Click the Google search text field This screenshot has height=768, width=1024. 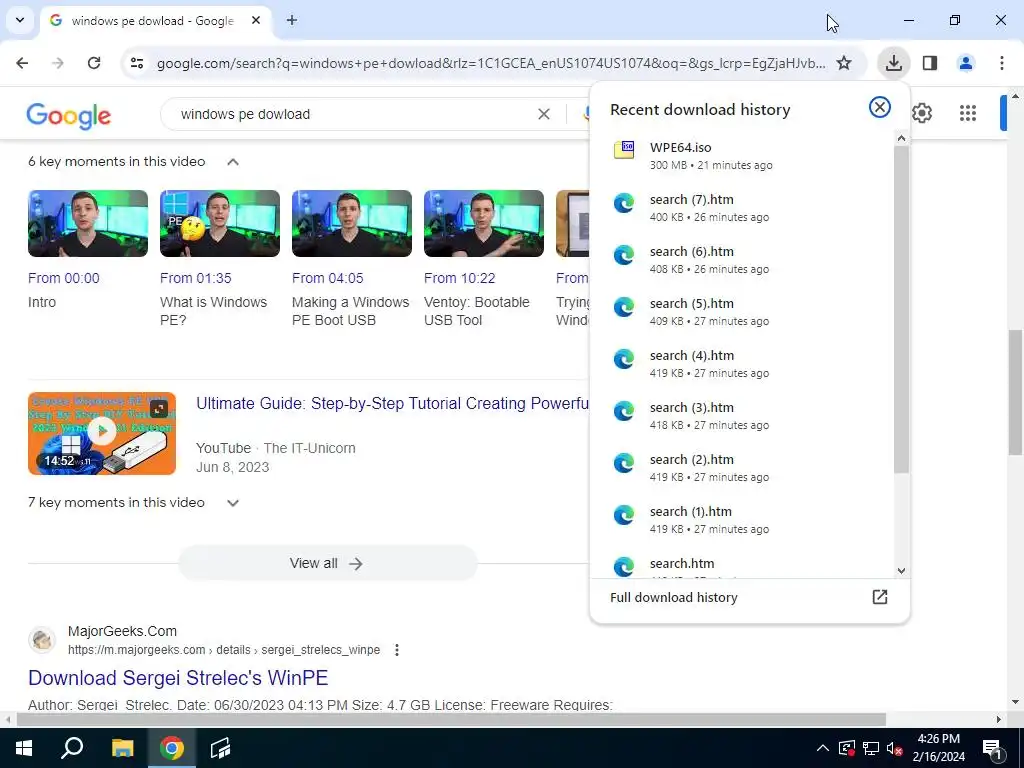[353, 114]
